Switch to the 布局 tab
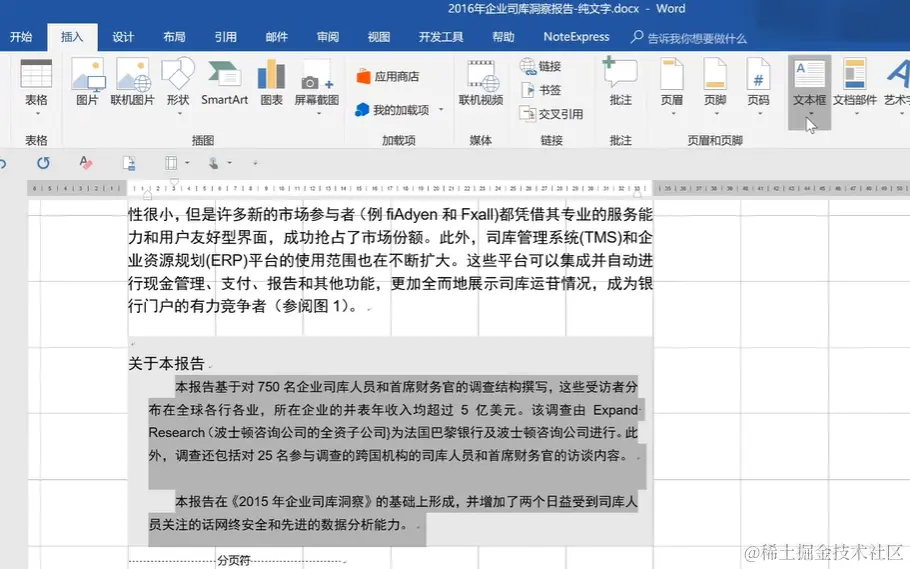The height and width of the screenshot is (569, 910). (174, 37)
